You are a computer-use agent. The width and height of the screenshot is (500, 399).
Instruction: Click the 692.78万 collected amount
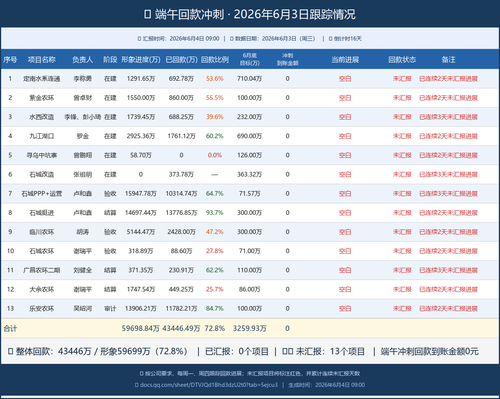[181, 79]
